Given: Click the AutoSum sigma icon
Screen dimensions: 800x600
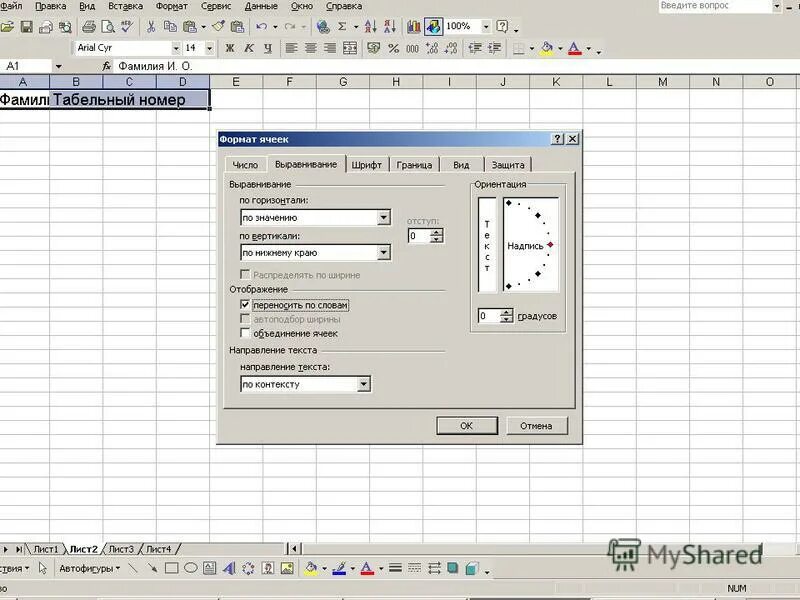Looking at the screenshot, I should pos(342,27).
